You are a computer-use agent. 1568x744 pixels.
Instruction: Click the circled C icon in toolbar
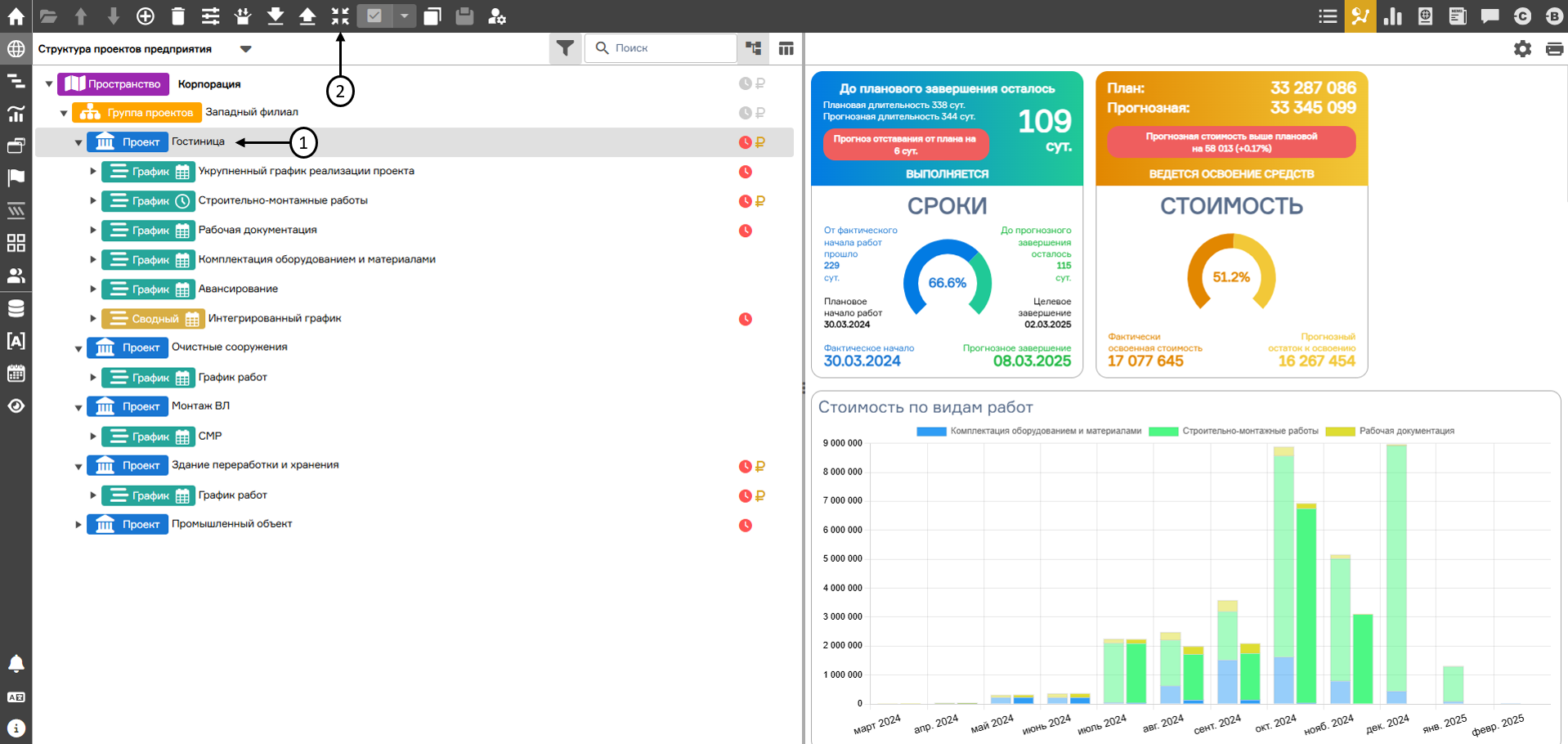(1522, 16)
